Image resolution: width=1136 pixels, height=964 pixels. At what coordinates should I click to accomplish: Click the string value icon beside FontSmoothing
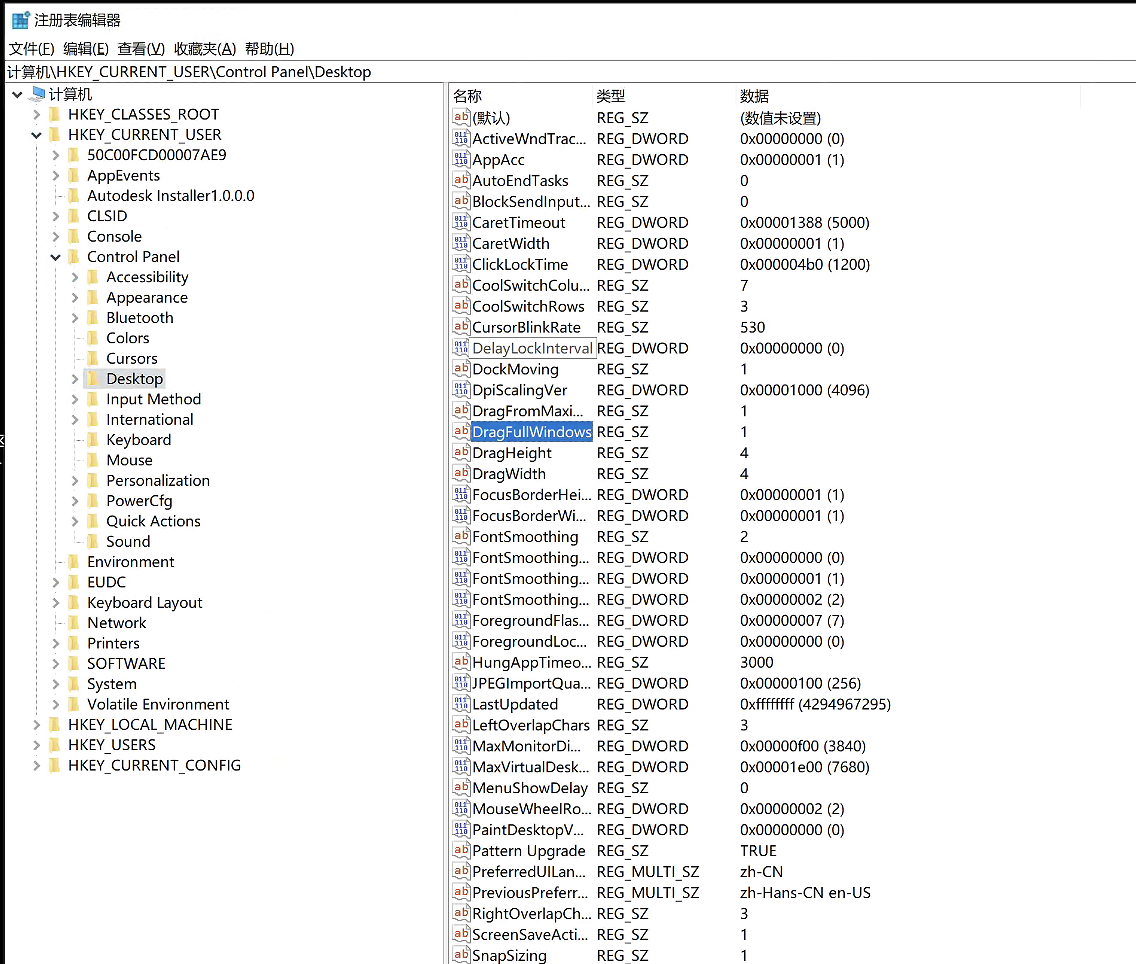pyautogui.click(x=461, y=537)
